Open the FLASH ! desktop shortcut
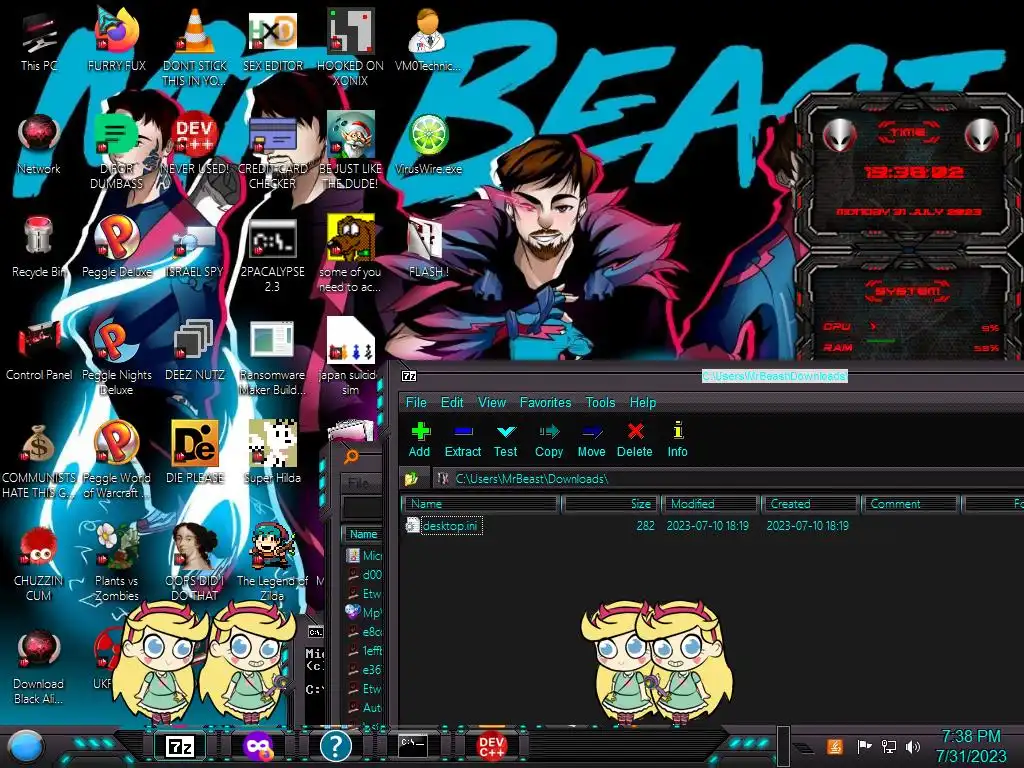The height and width of the screenshot is (768, 1024). (428, 248)
